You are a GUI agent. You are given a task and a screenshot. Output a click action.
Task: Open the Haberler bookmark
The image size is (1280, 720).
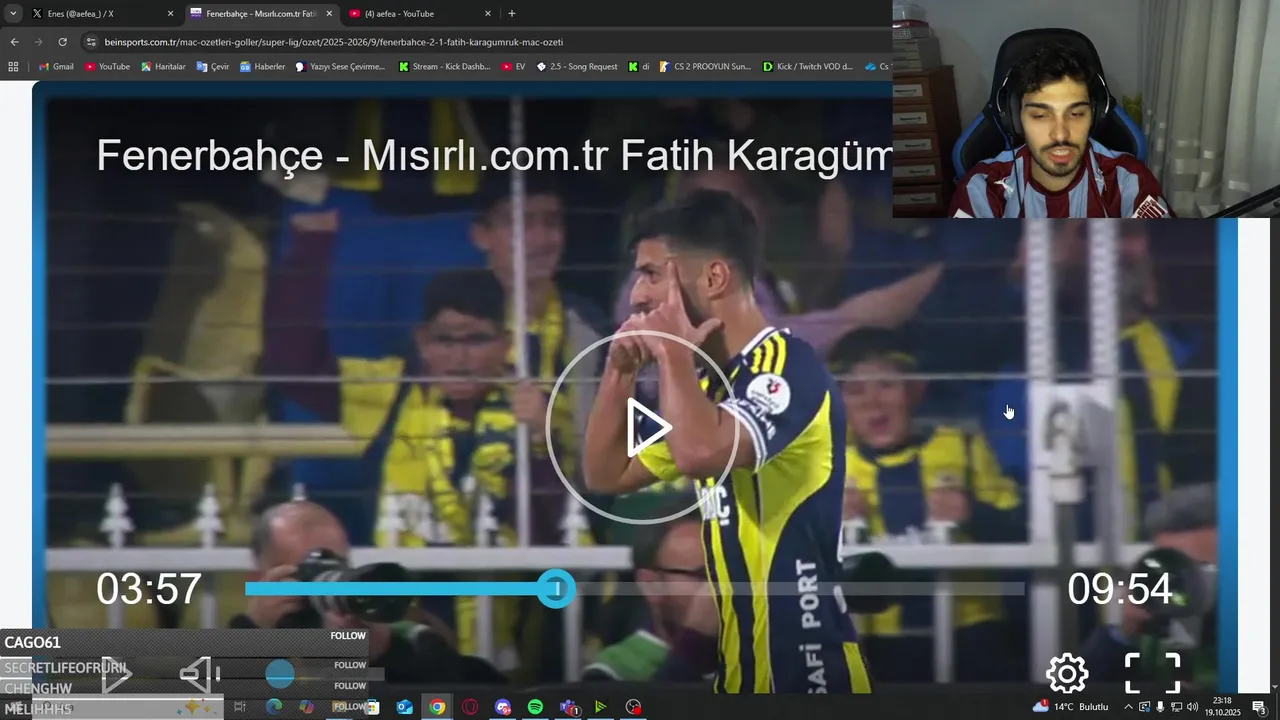[262, 67]
